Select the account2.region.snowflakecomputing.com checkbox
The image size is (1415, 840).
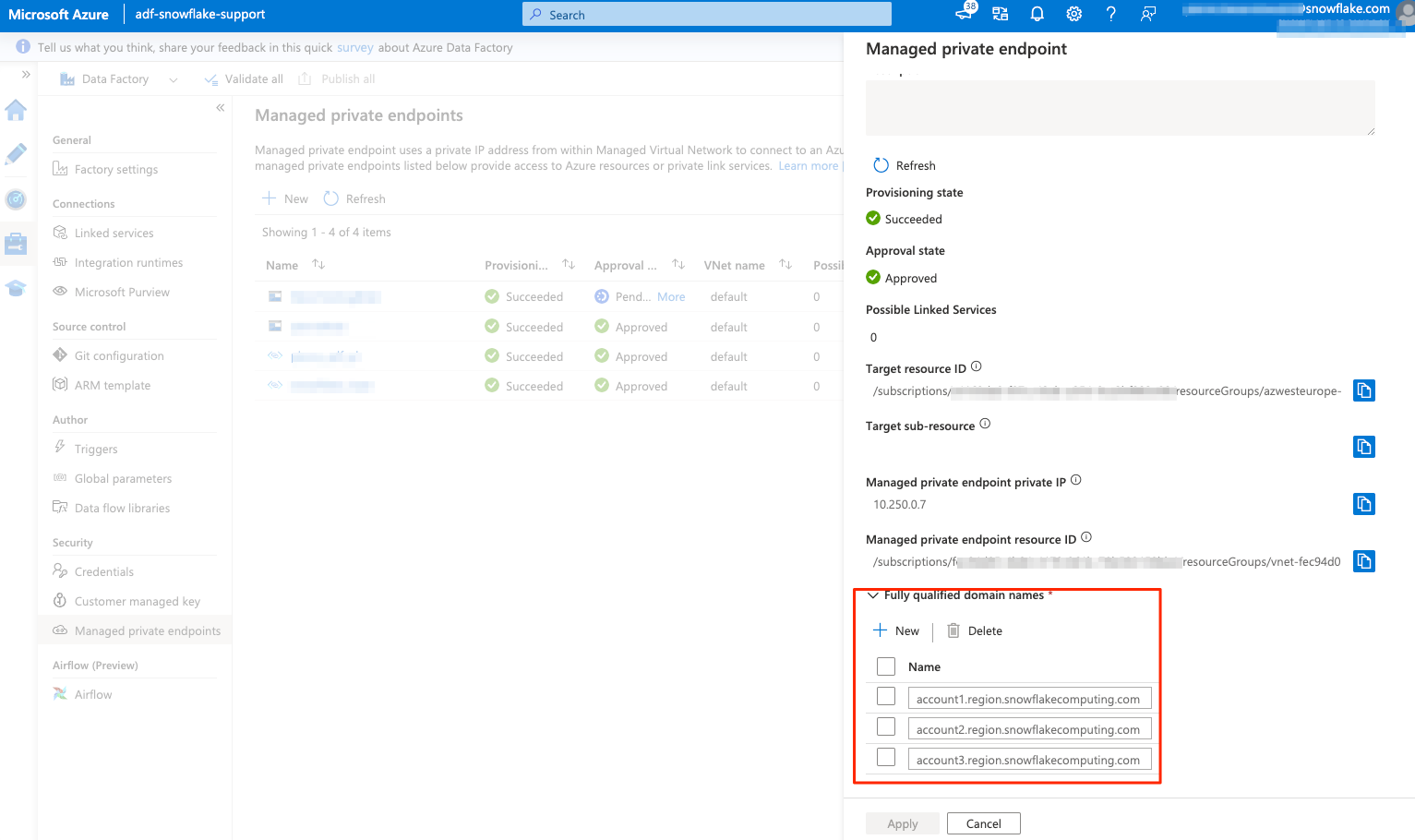pos(886,727)
